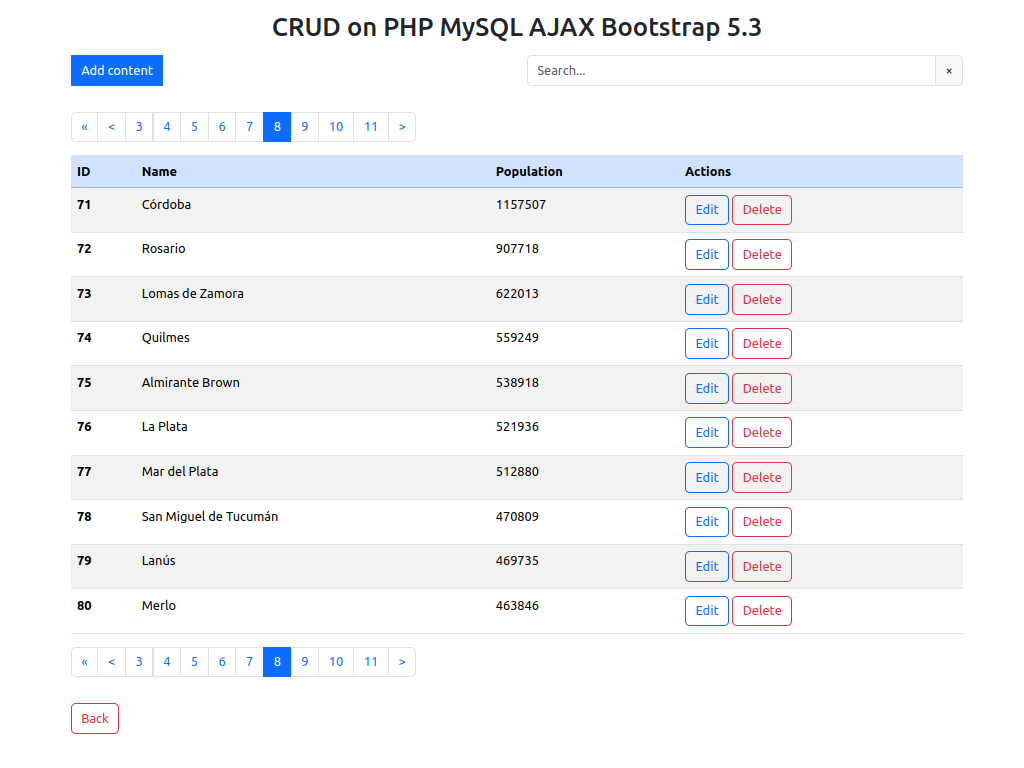The width and height of the screenshot is (1024, 768).
Task: Select page 10 in bottom pagination
Action: (336, 661)
